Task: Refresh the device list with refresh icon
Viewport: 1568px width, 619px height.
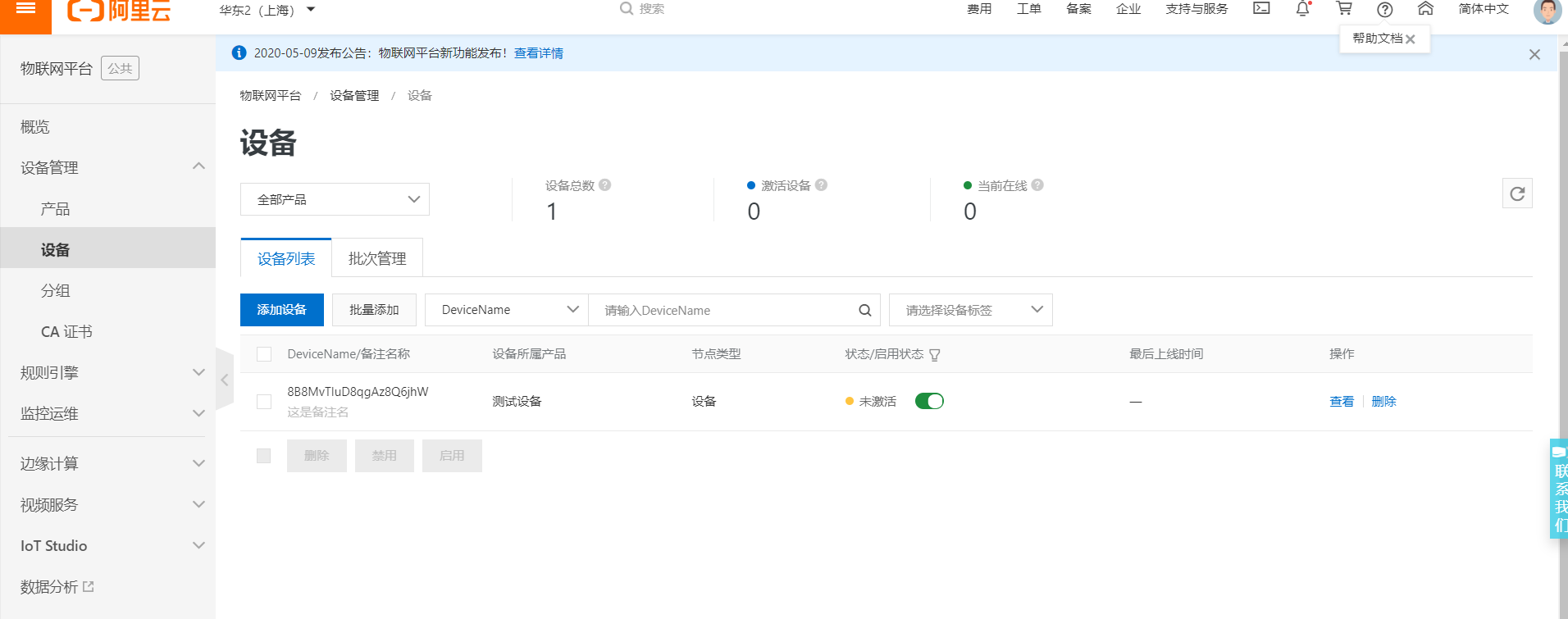Action: [1517, 193]
